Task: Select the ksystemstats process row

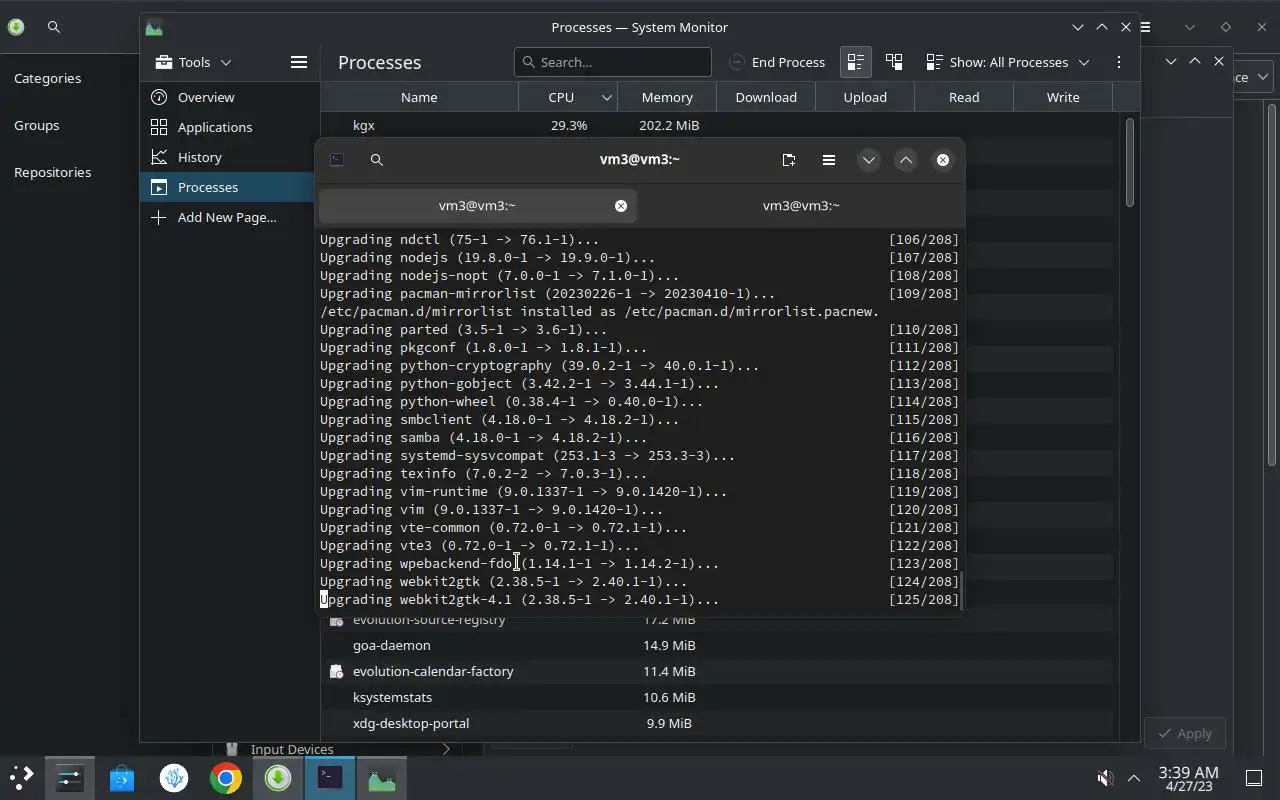Action: coord(716,697)
